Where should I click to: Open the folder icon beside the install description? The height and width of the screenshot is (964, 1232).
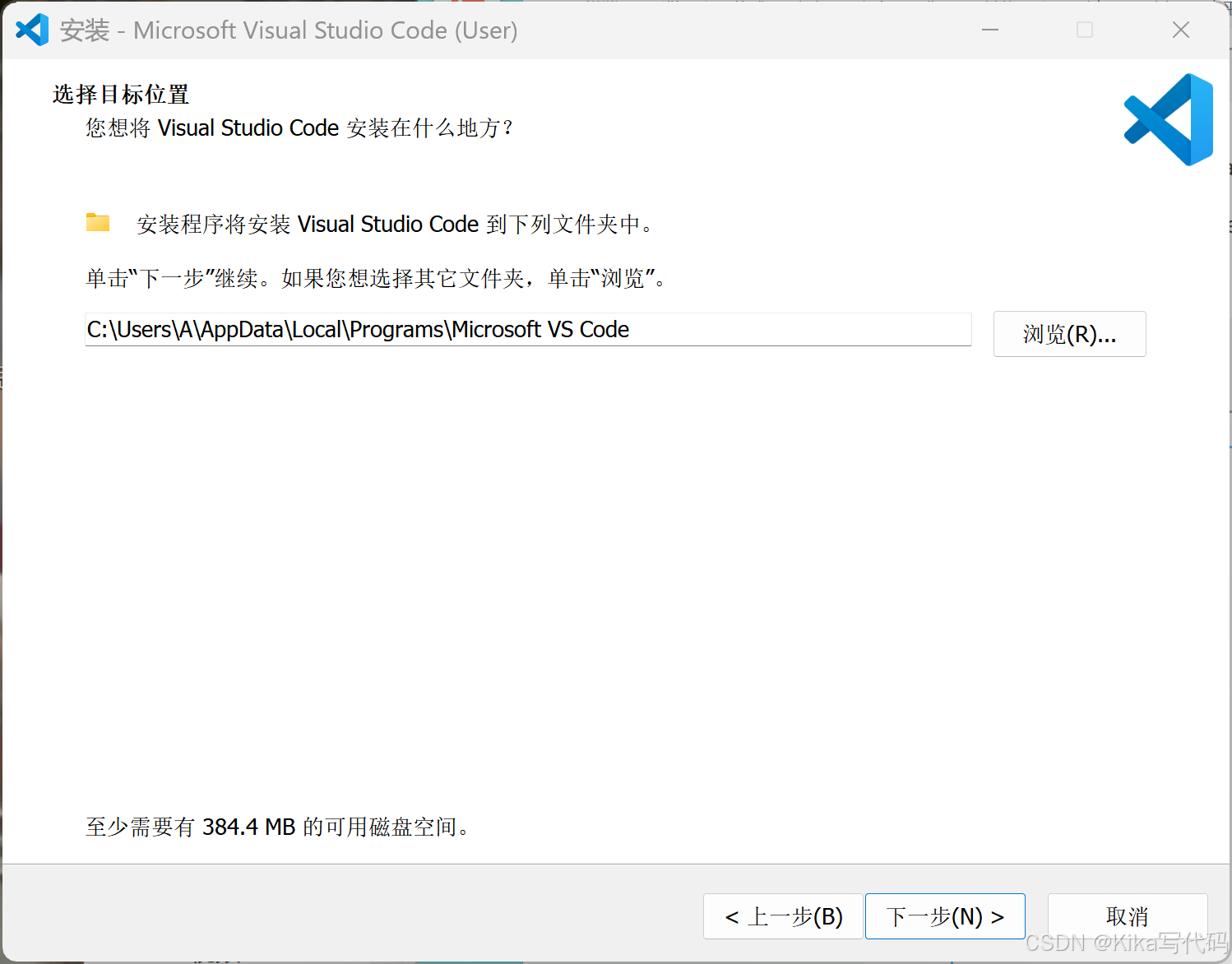(x=98, y=222)
